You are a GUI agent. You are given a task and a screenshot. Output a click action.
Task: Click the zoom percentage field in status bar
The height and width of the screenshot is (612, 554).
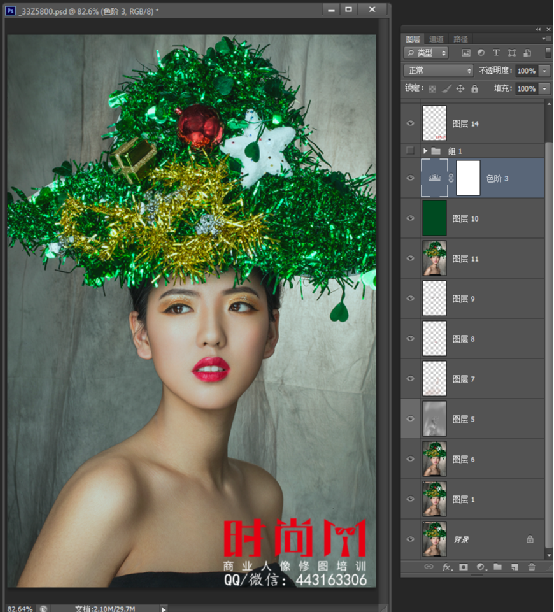[20, 608]
